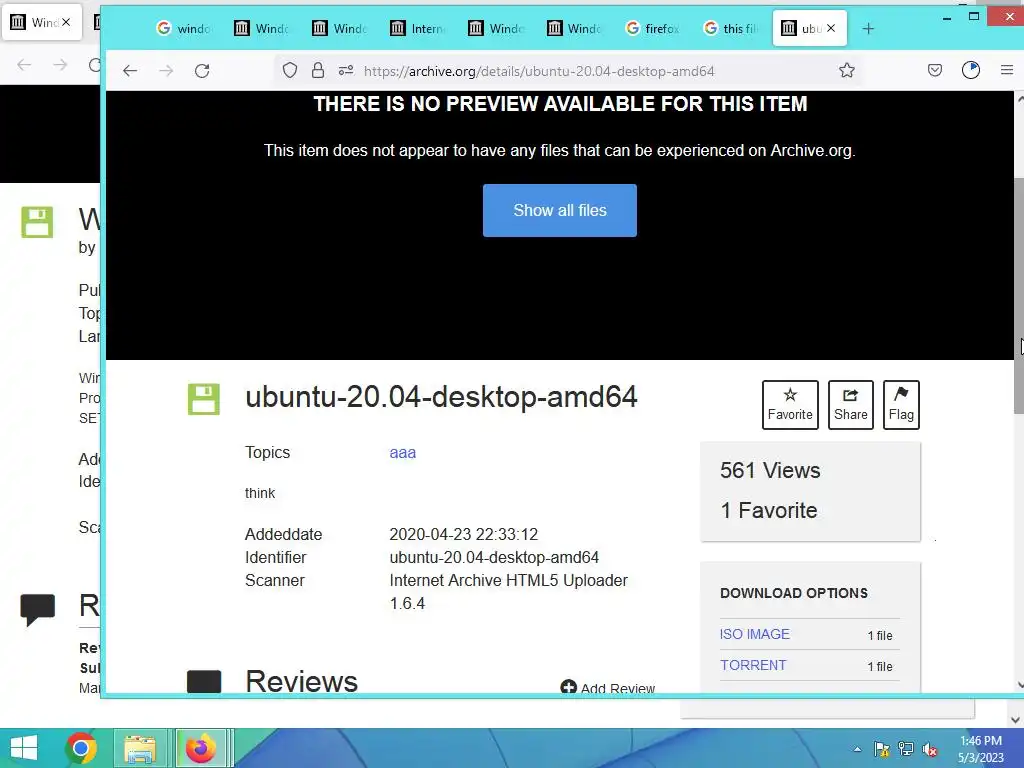Open Action Center flag icon
This screenshot has height=768, width=1024.
[x=882, y=749]
